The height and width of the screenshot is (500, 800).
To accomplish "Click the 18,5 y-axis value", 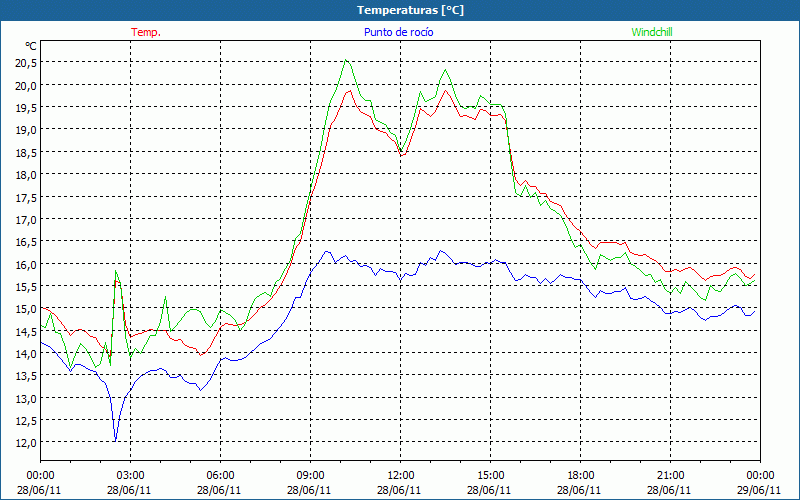I will [28, 152].
